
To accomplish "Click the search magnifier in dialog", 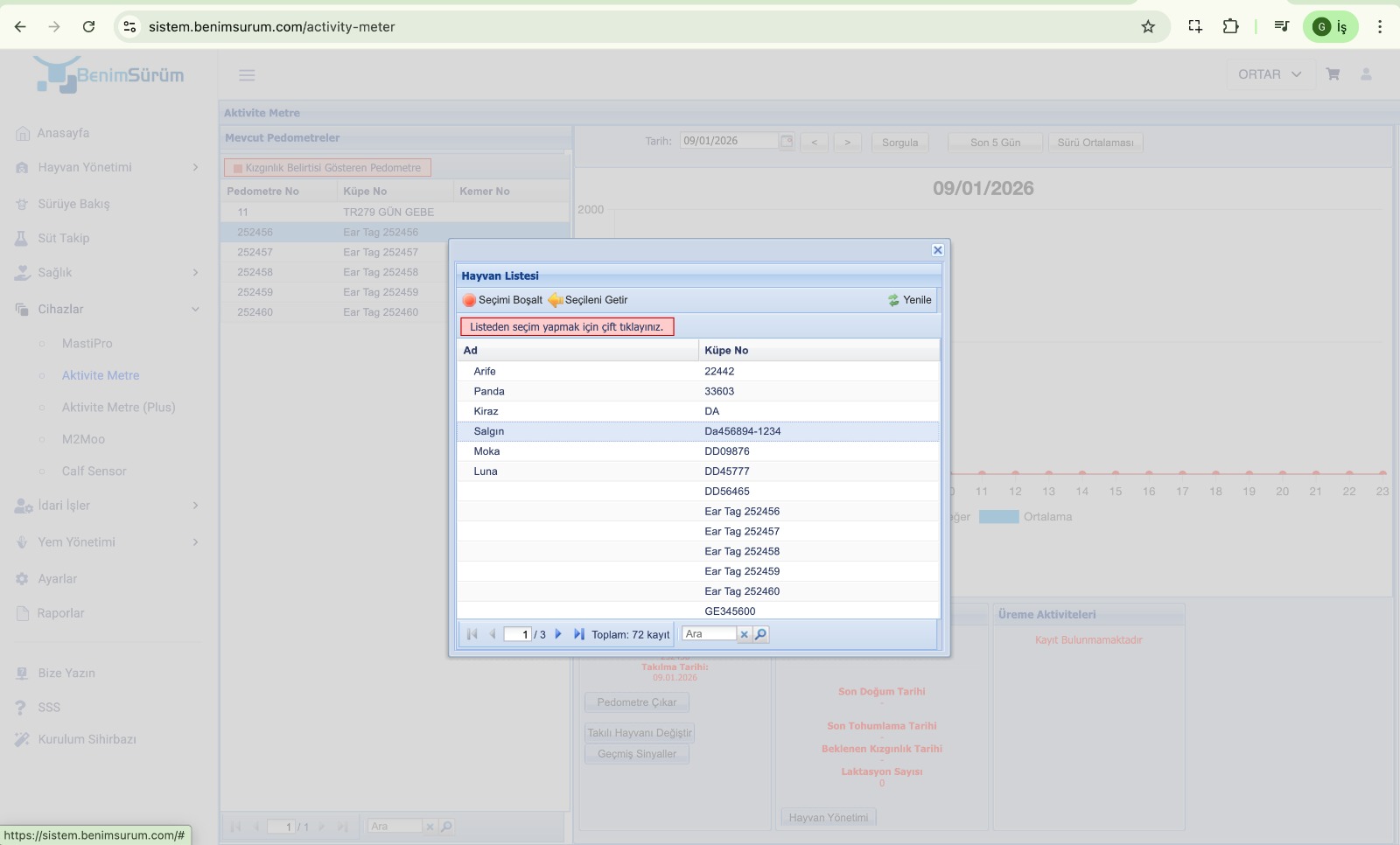I will point(761,634).
